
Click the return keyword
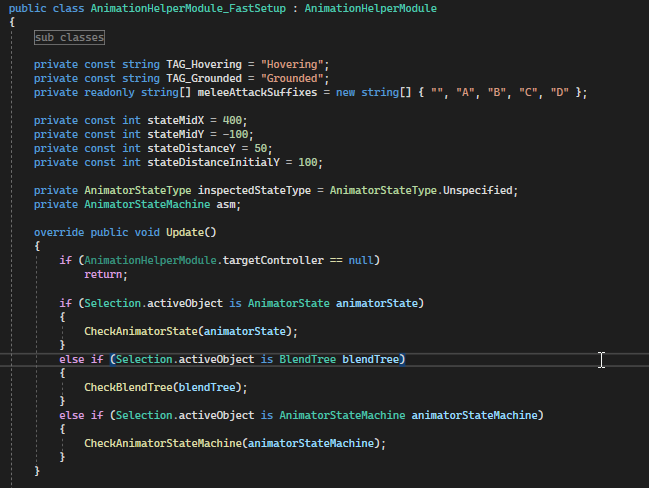click(x=106, y=274)
